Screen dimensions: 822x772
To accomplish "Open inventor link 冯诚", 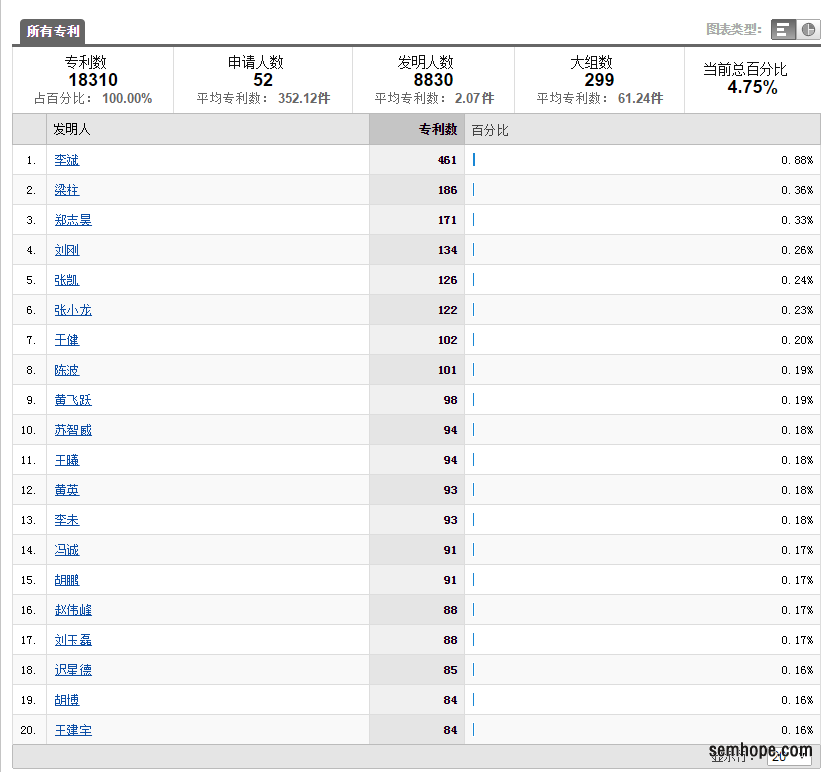I will pos(67,550).
